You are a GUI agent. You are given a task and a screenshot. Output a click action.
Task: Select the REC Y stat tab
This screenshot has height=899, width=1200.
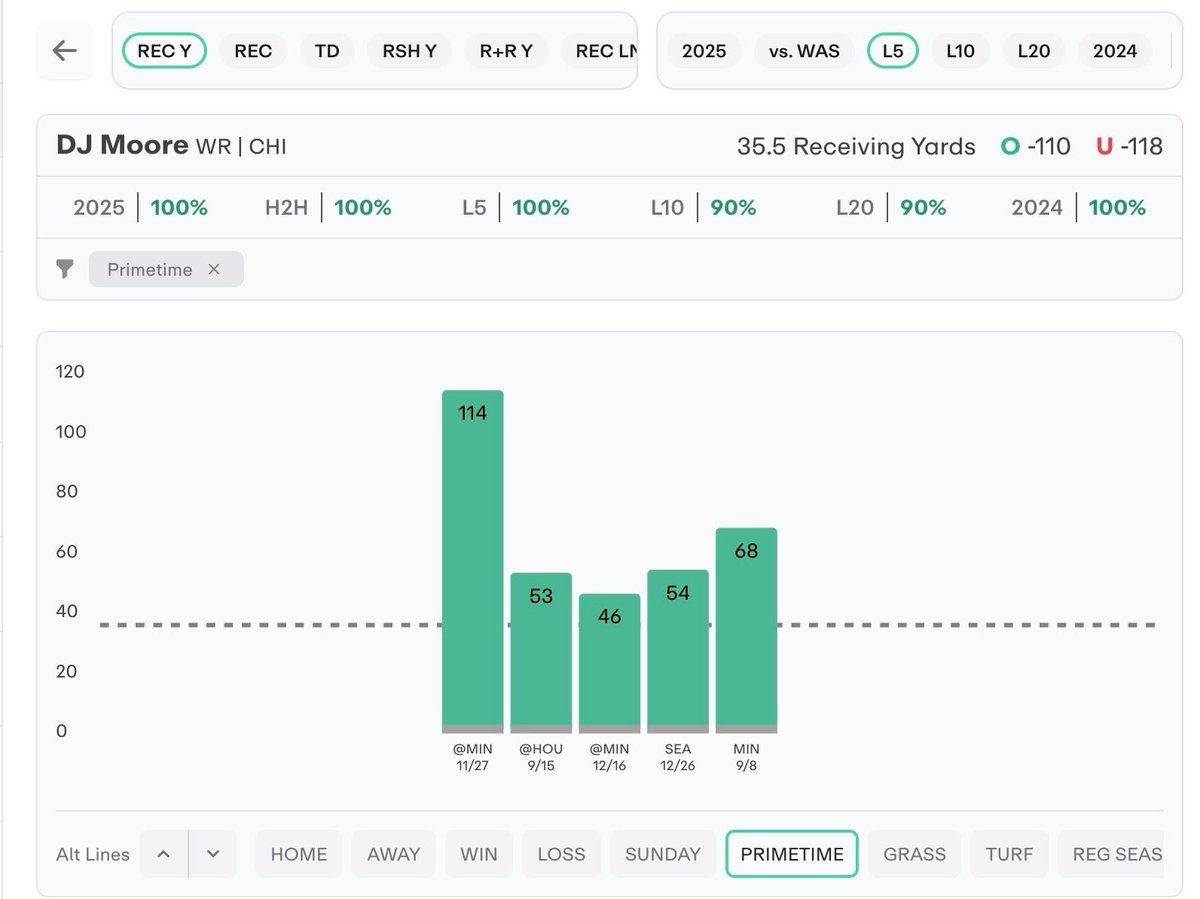(164, 50)
